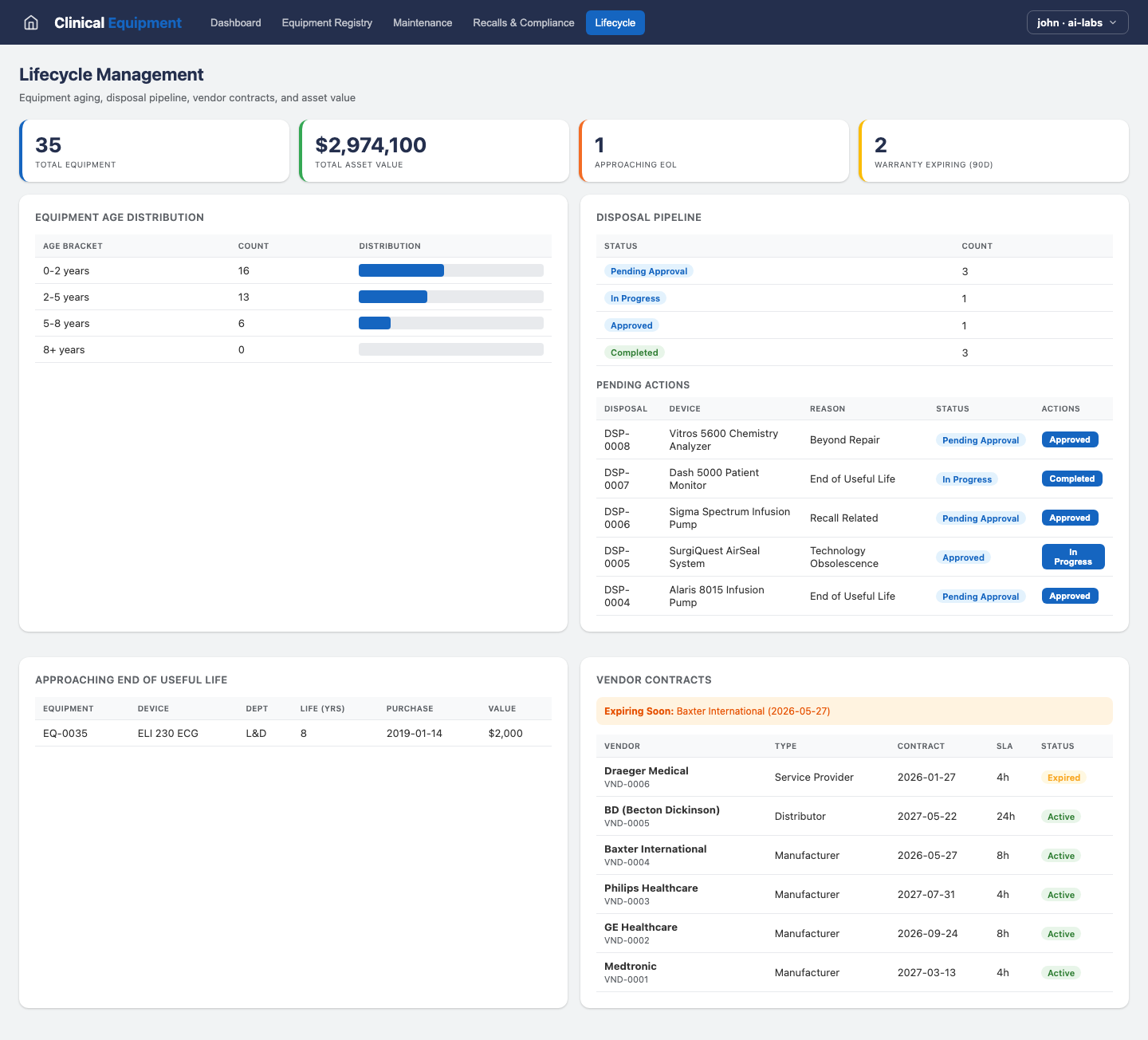
Task: Click the home icon in the navbar
Action: (30, 22)
